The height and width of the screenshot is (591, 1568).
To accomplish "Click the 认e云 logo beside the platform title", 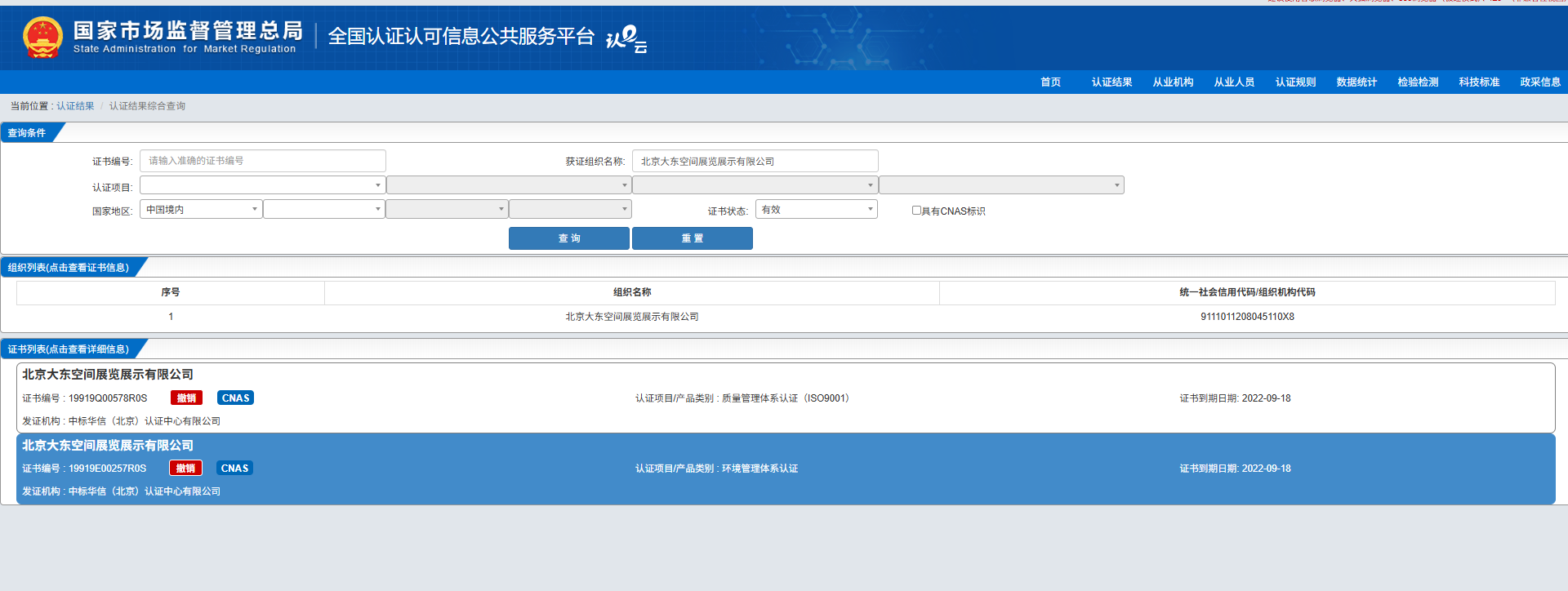I will click(x=626, y=38).
